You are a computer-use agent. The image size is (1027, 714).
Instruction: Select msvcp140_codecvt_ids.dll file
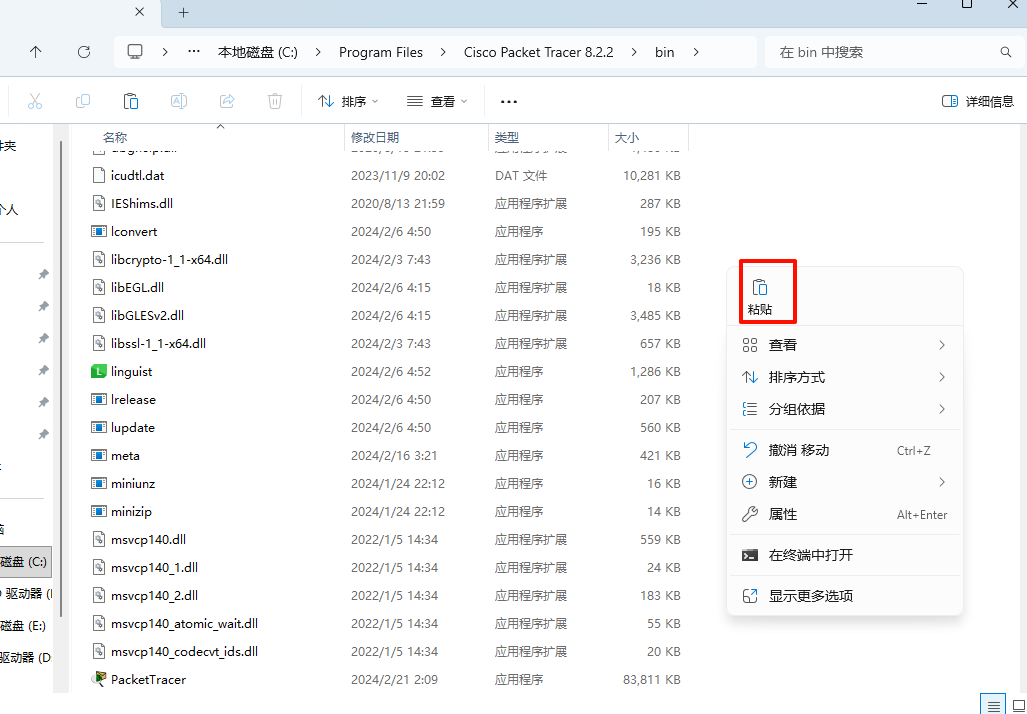pyautogui.click(x=184, y=652)
